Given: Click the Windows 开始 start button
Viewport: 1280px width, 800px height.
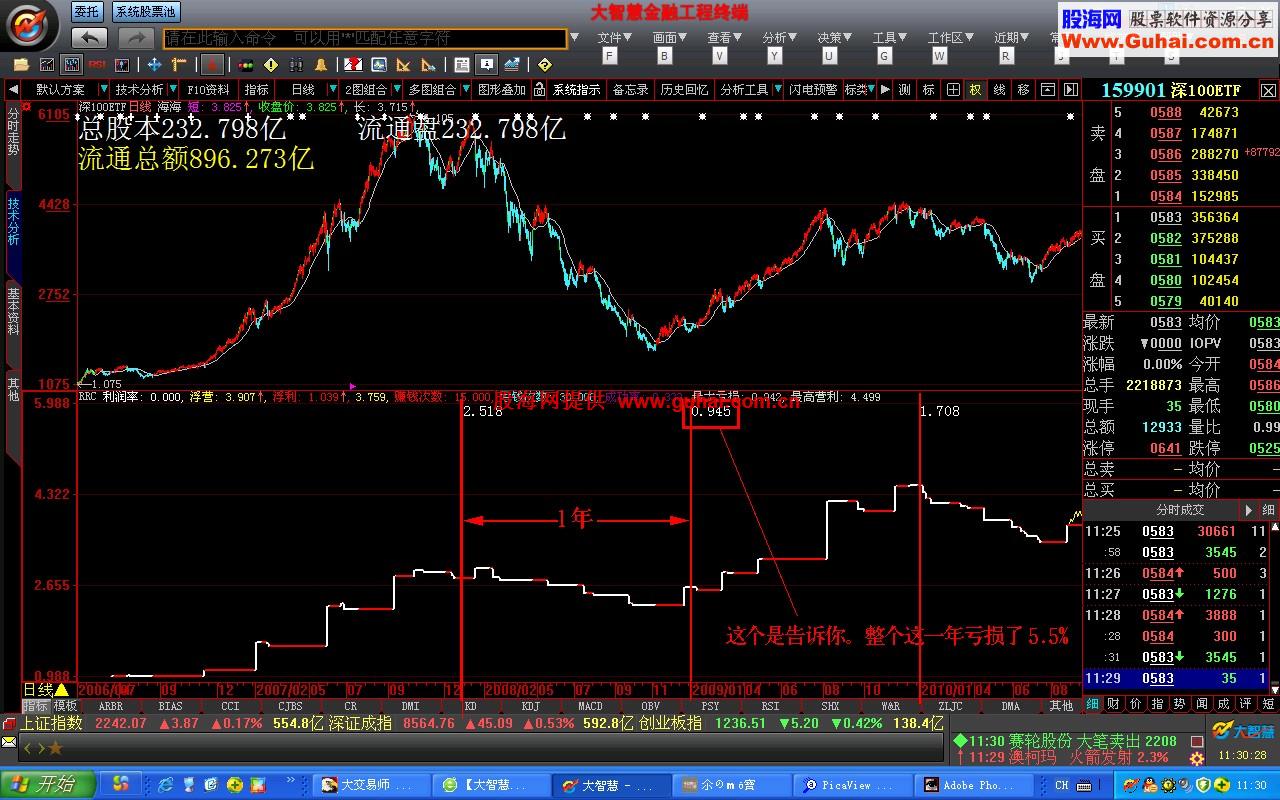Looking at the screenshot, I should [x=47, y=784].
